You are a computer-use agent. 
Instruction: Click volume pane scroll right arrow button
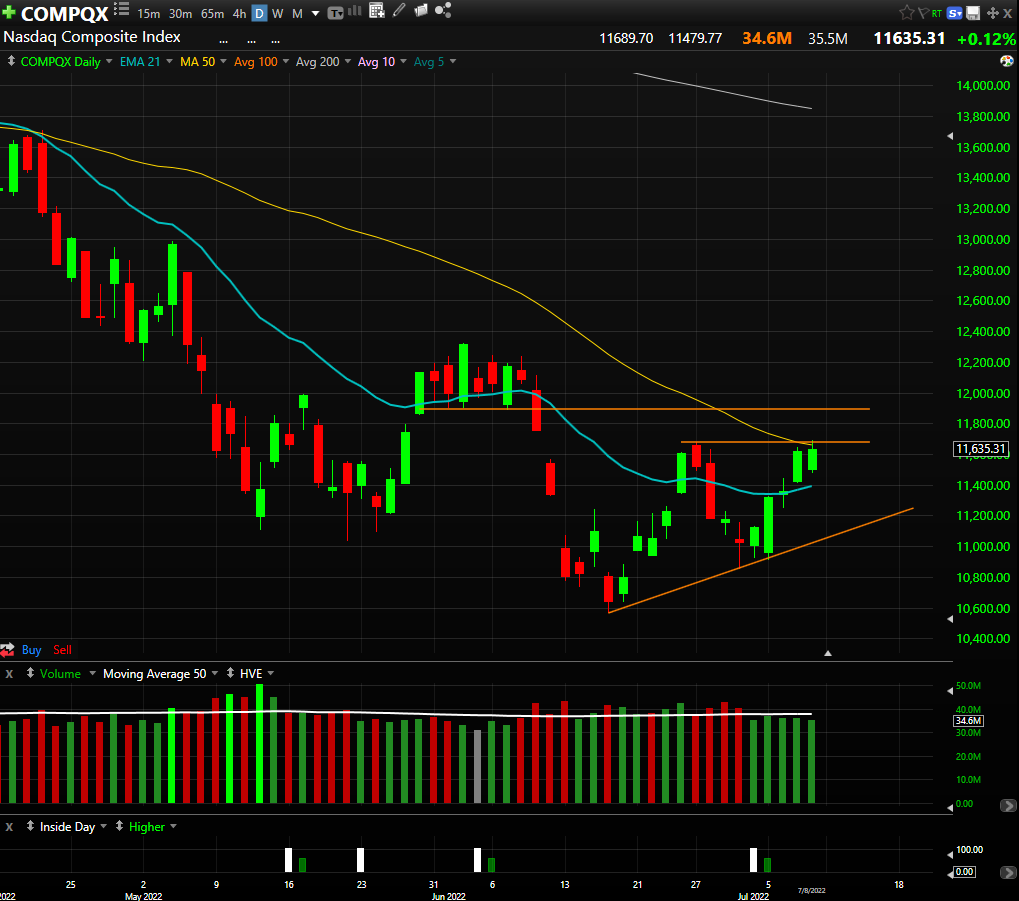coord(1007,805)
